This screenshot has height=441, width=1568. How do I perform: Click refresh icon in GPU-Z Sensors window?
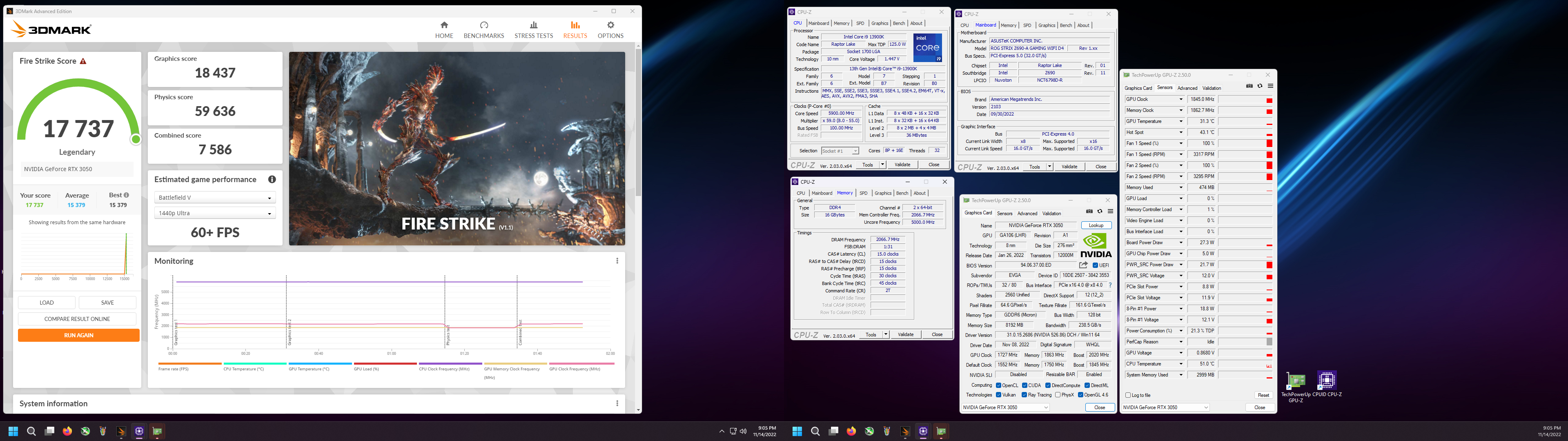(x=1259, y=86)
